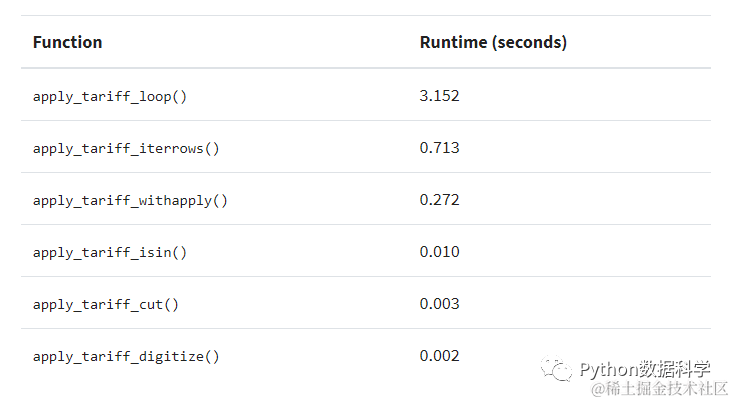Image resolution: width=734 pixels, height=403 pixels.
Task: Select the apply_tariff_cut() row label
Action: [106, 305]
